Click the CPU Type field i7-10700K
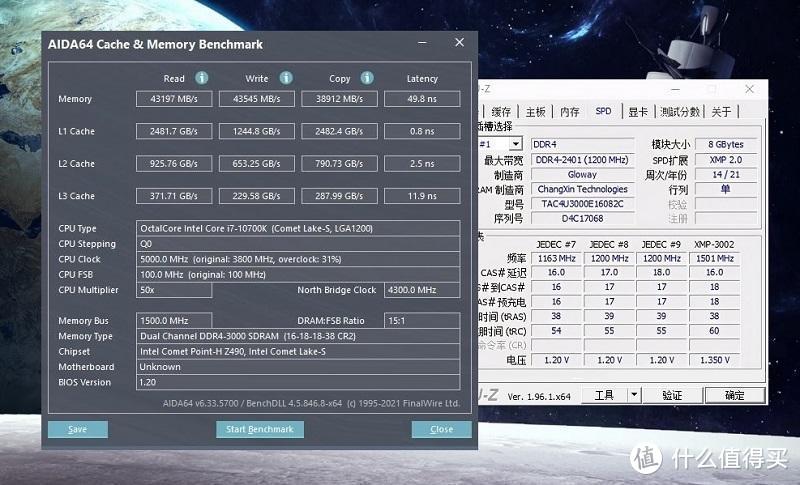Screen dimensions: 800x485 pyautogui.click(x=298, y=228)
